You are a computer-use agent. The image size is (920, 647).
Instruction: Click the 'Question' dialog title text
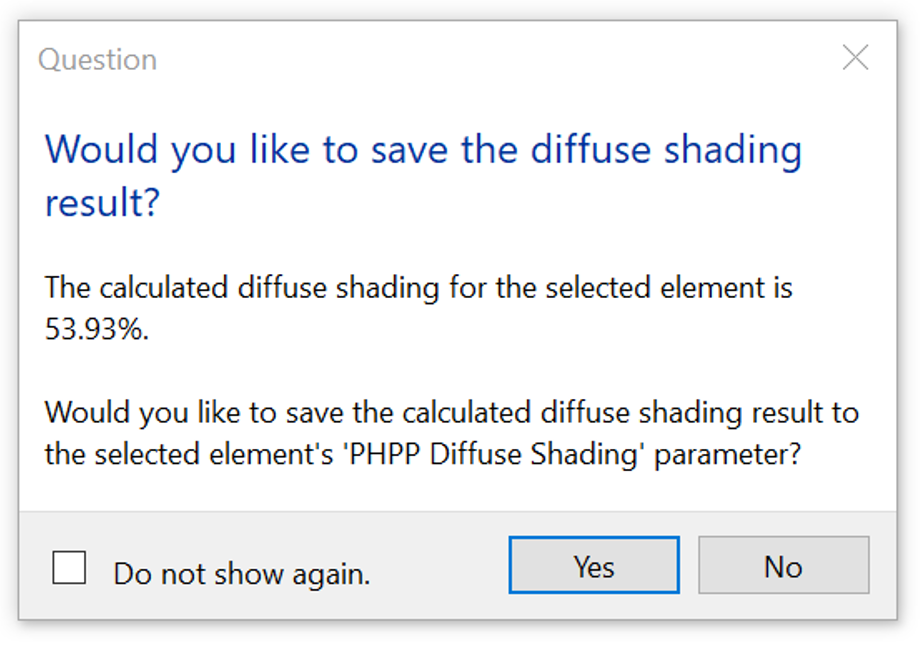97,60
